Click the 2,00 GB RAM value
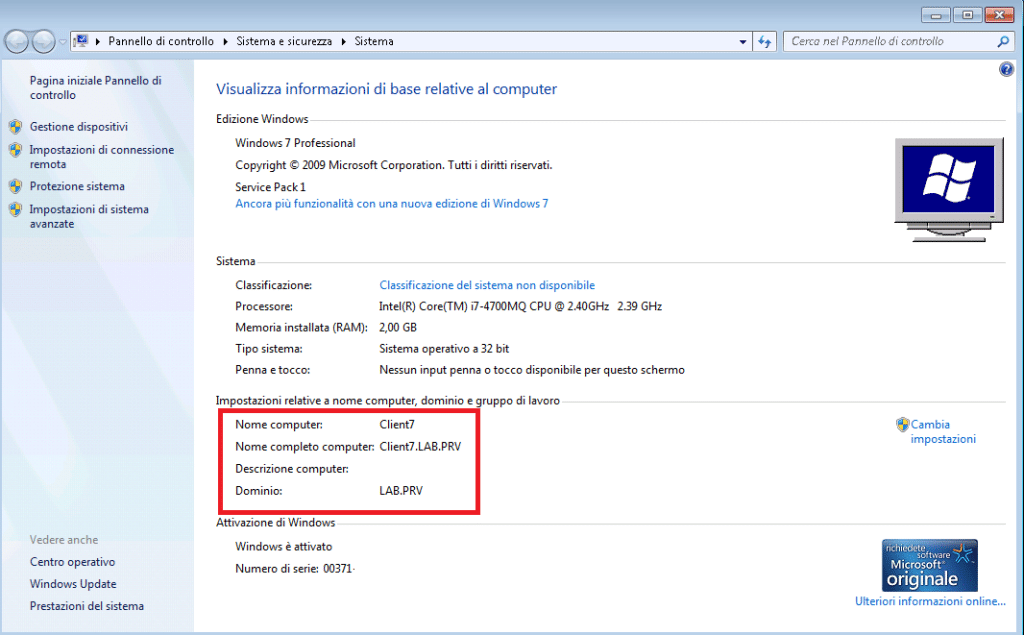Image resolution: width=1024 pixels, height=635 pixels. click(x=398, y=327)
